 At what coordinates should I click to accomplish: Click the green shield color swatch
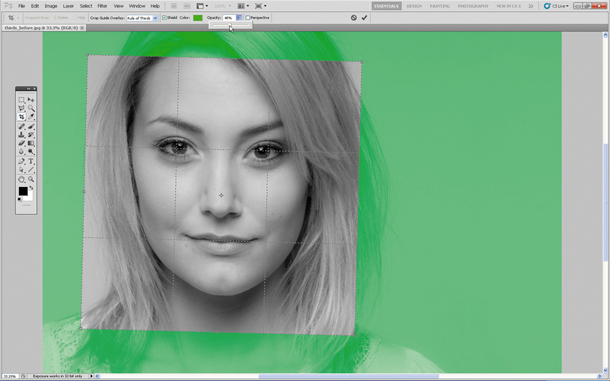(198, 18)
